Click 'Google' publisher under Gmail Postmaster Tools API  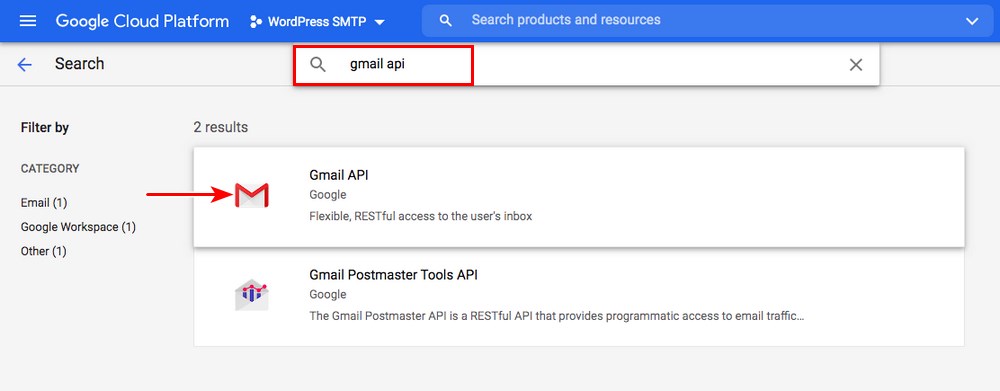click(x=328, y=294)
